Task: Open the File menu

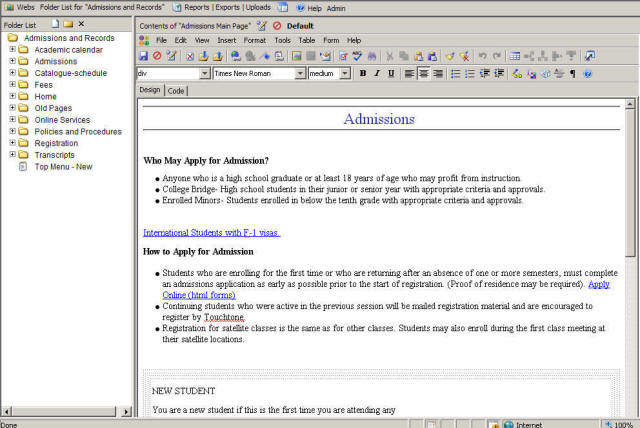Action: [x=161, y=40]
